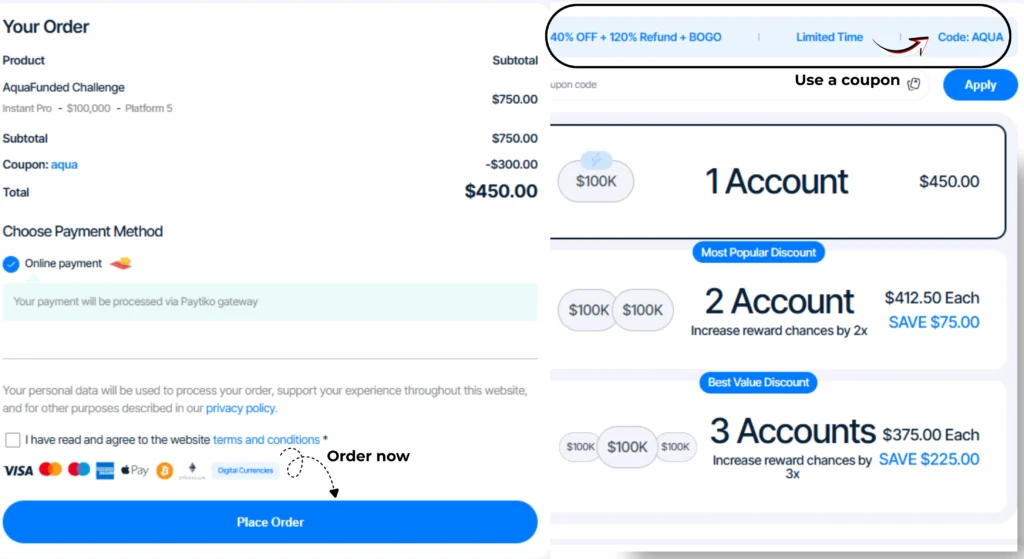Click the Bitcoin payment icon
Image resolution: width=1024 pixels, height=559 pixels.
(164, 470)
